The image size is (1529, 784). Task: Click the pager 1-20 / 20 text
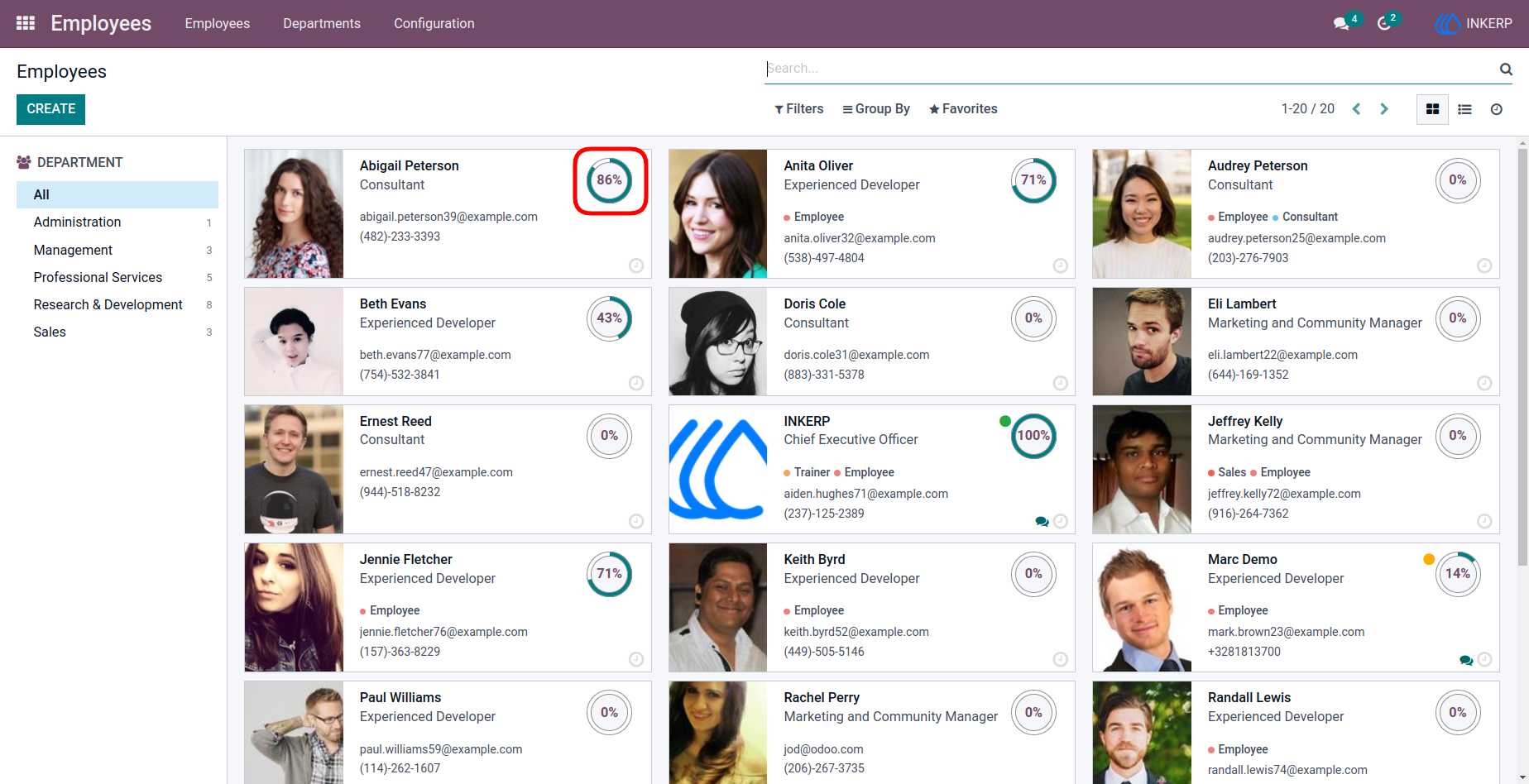point(1307,109)
